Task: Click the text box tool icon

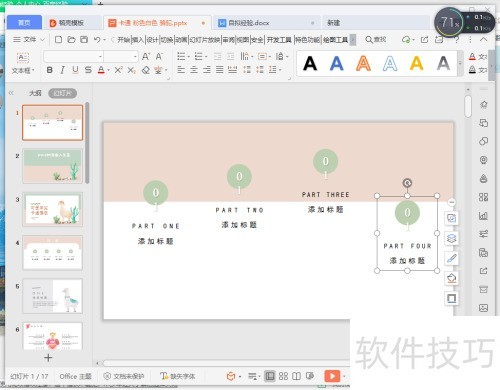Action: (x=23, y=58)
